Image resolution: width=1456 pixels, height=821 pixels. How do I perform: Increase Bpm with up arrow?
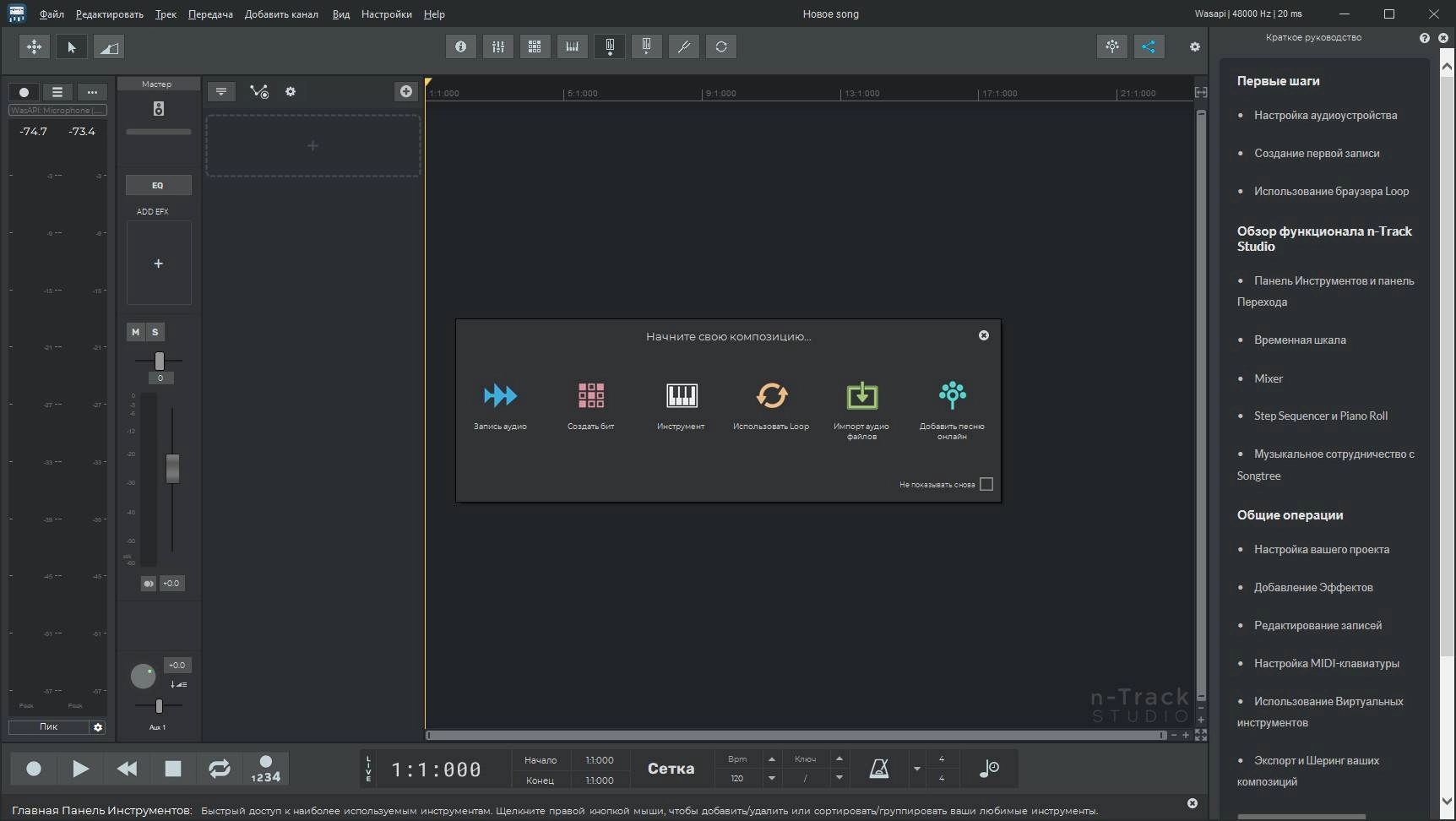coord(771,759)
